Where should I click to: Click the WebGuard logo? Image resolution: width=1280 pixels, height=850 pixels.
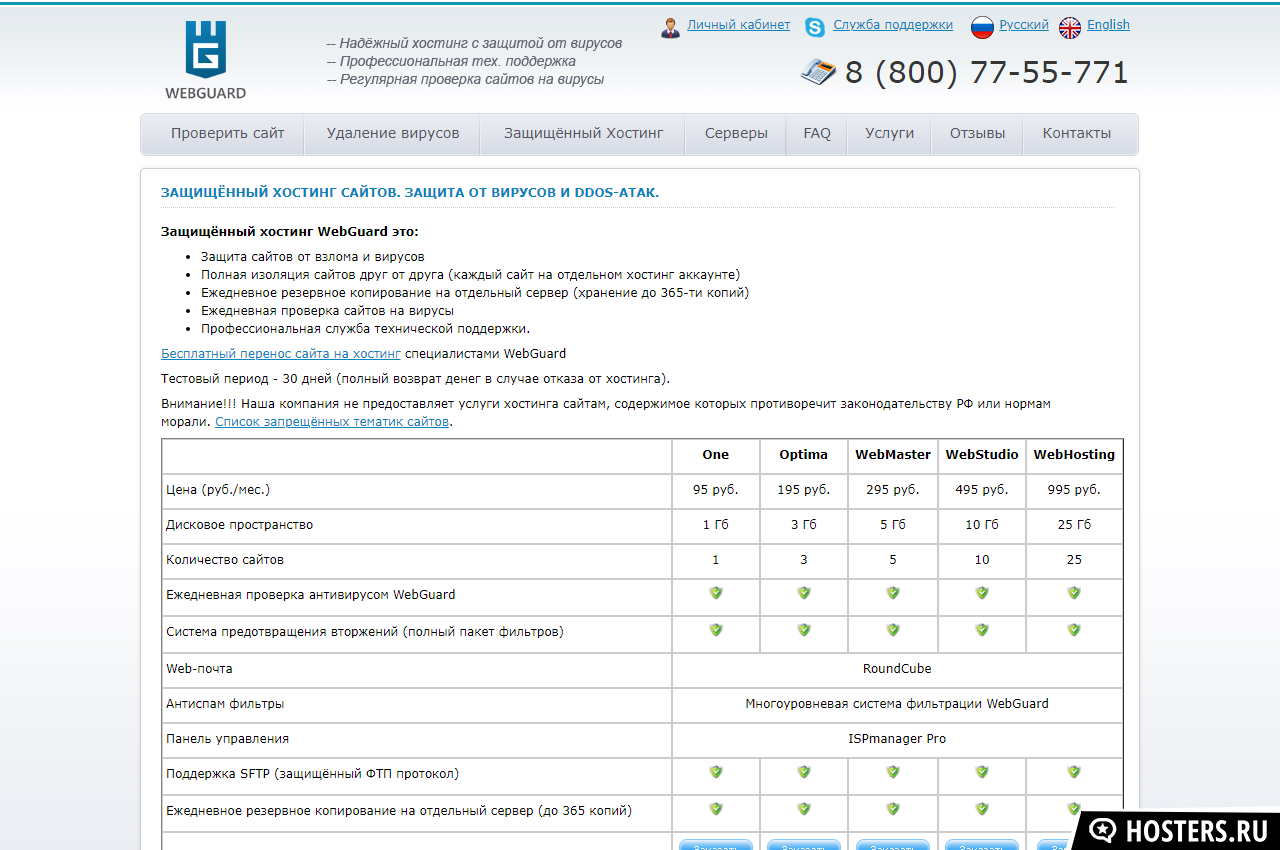(205, 60)
